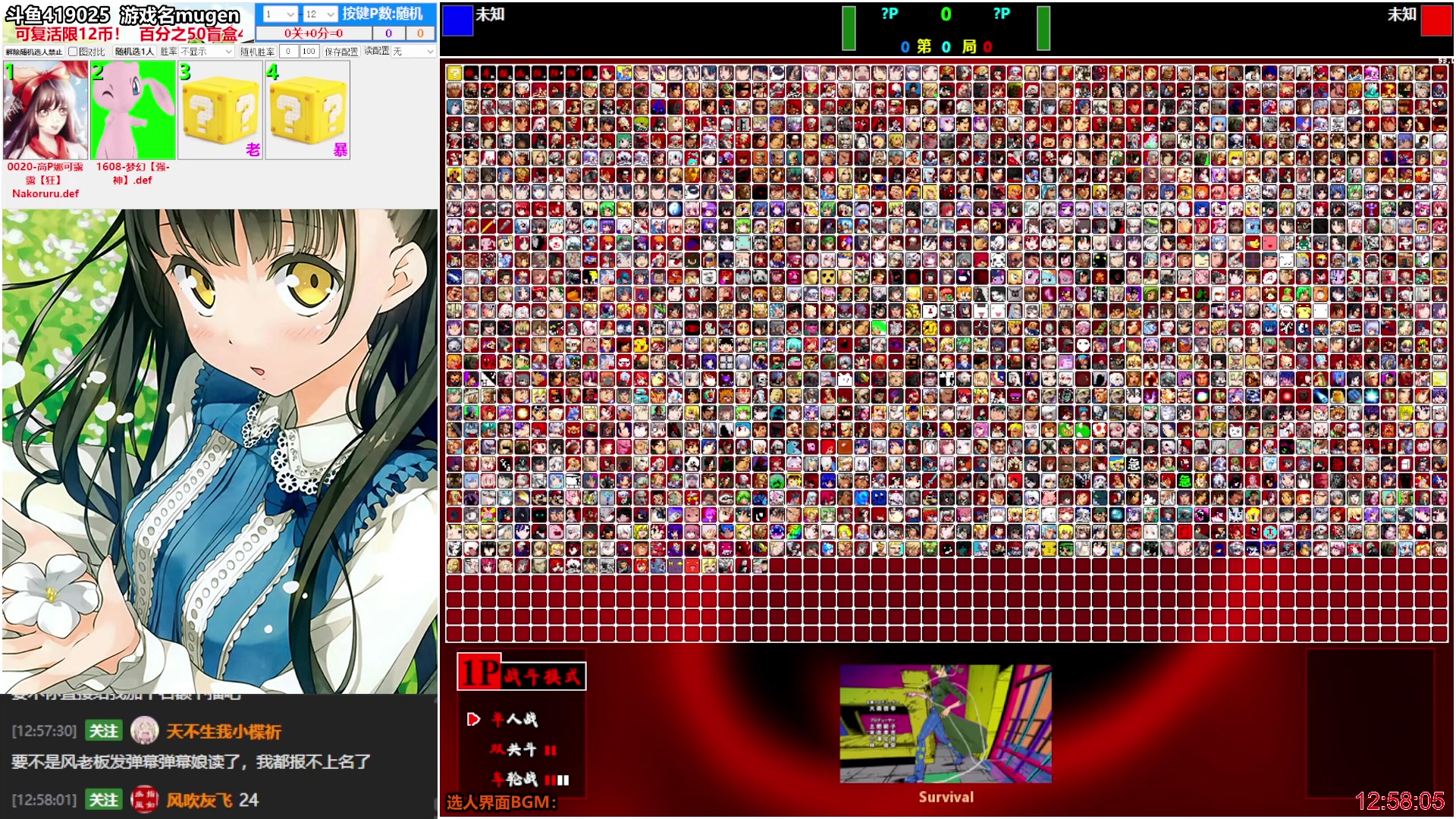The image size is (1456, 819).
Task: Expand the 胜率 dropdown showing 不显示
Action: [x=206, y=52]
